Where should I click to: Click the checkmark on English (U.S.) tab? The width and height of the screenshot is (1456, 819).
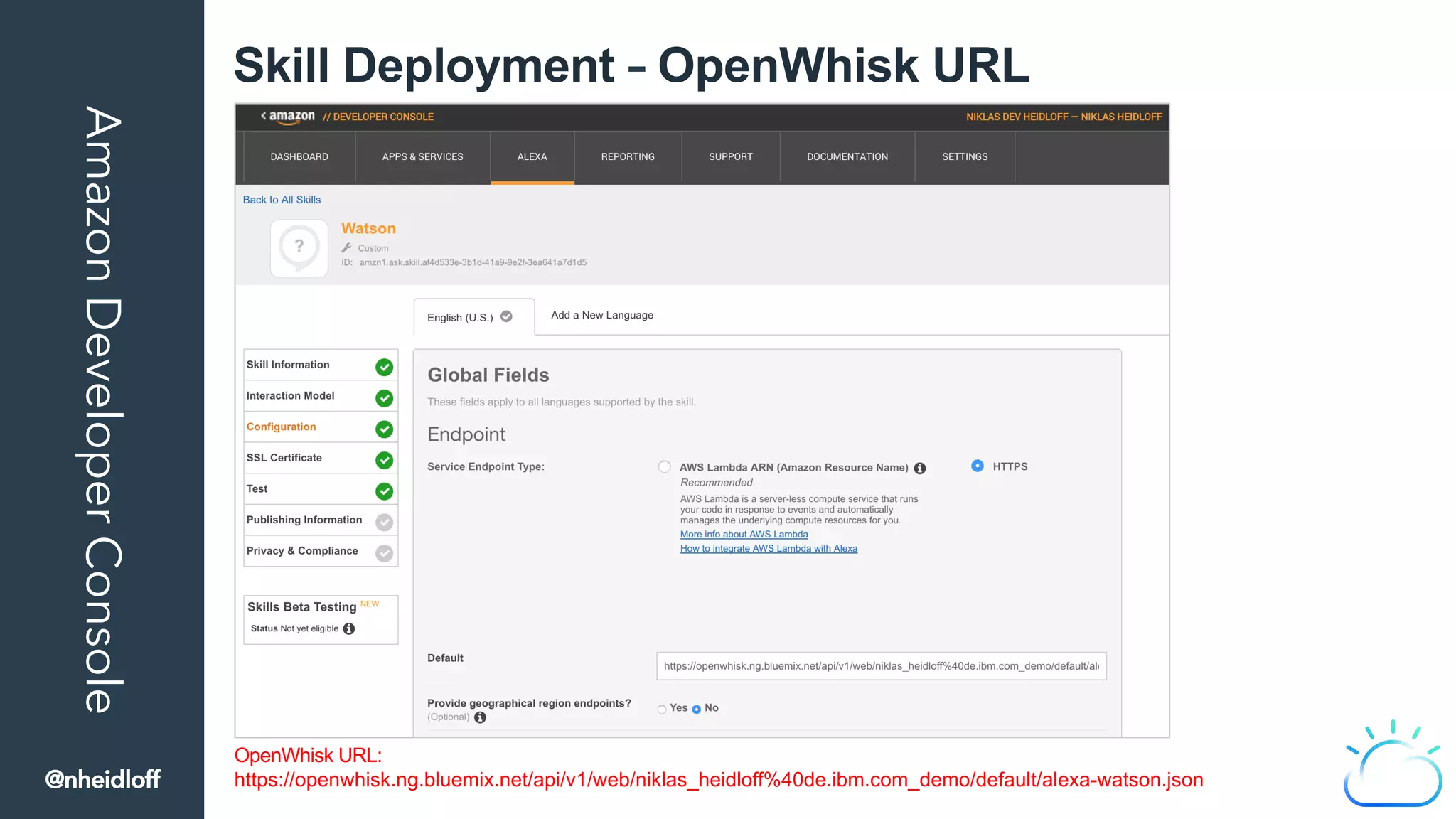(506, 316)
